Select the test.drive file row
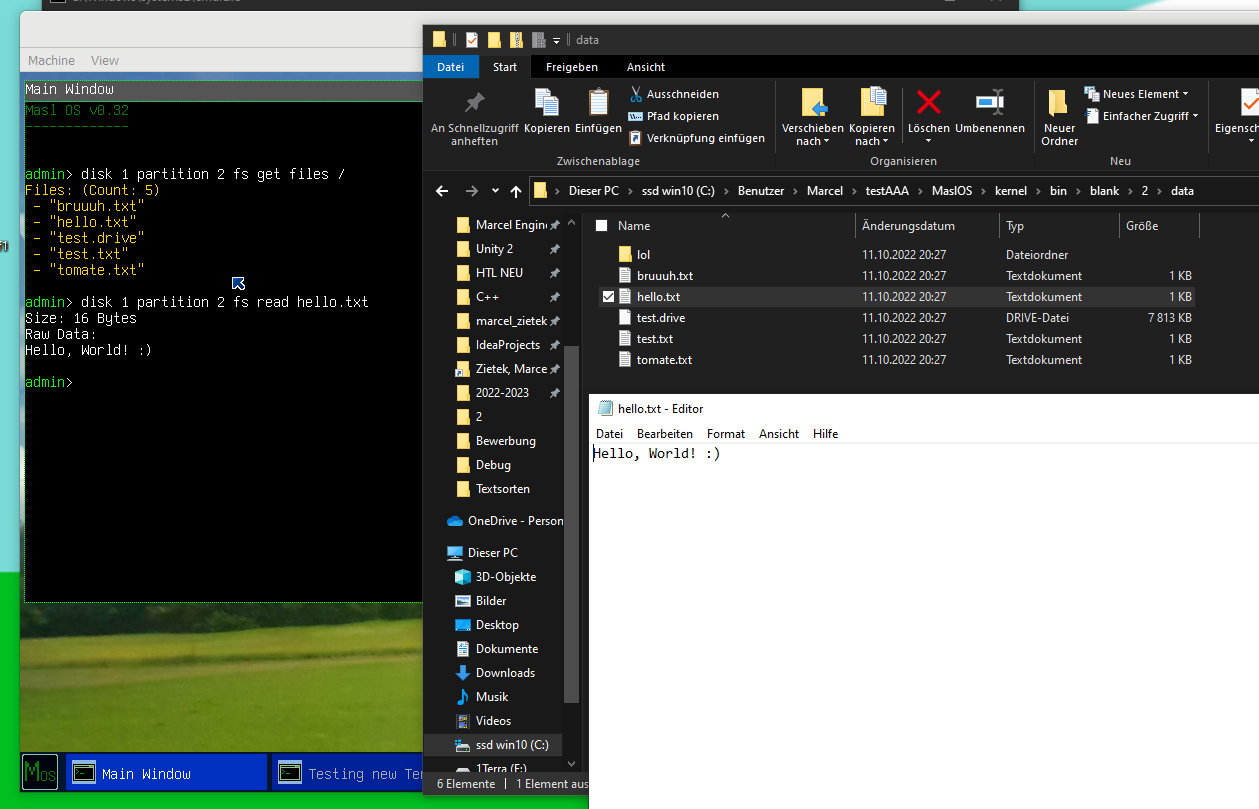 pos(659,317)
